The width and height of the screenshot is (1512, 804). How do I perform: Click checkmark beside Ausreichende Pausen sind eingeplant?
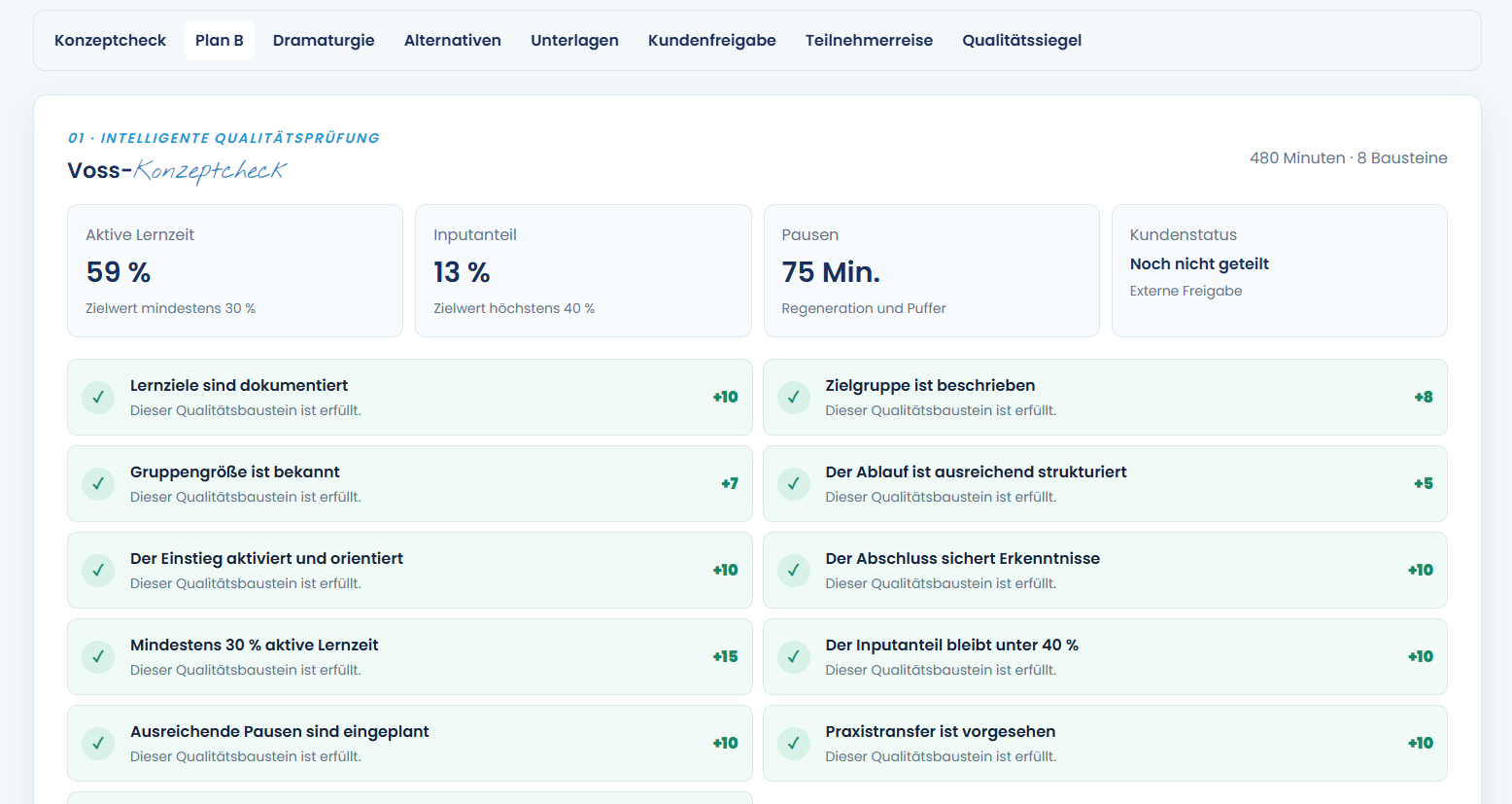(x=98, y=743)
